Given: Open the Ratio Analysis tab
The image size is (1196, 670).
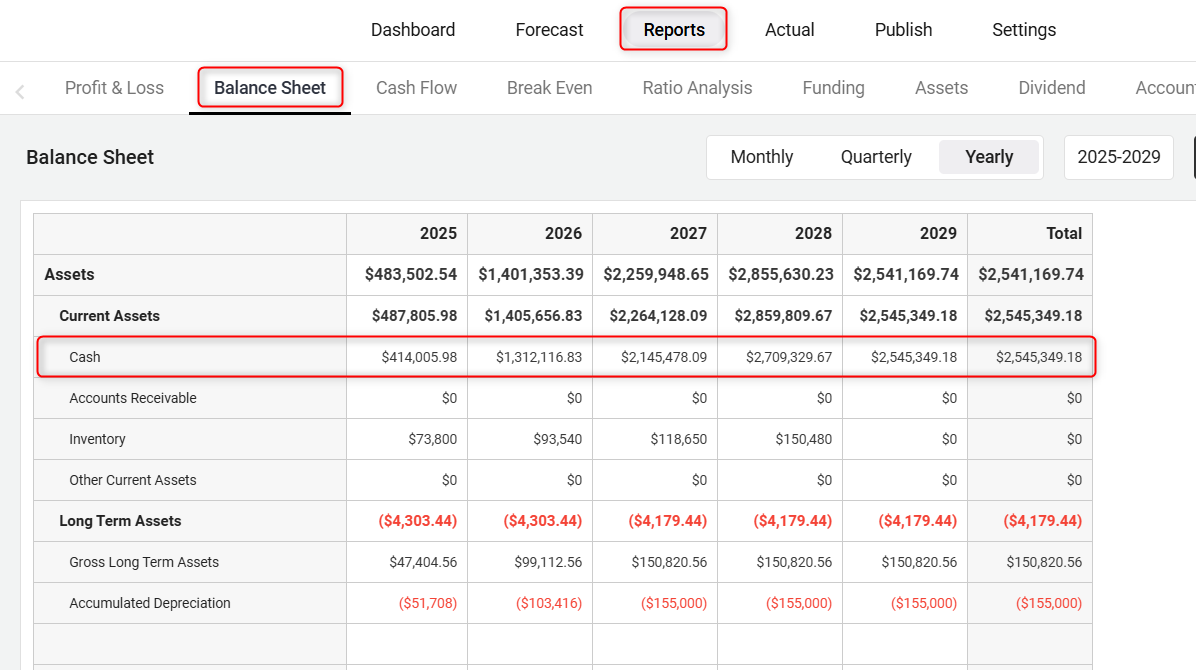Looking at the screenshot, I should (697, 88).
